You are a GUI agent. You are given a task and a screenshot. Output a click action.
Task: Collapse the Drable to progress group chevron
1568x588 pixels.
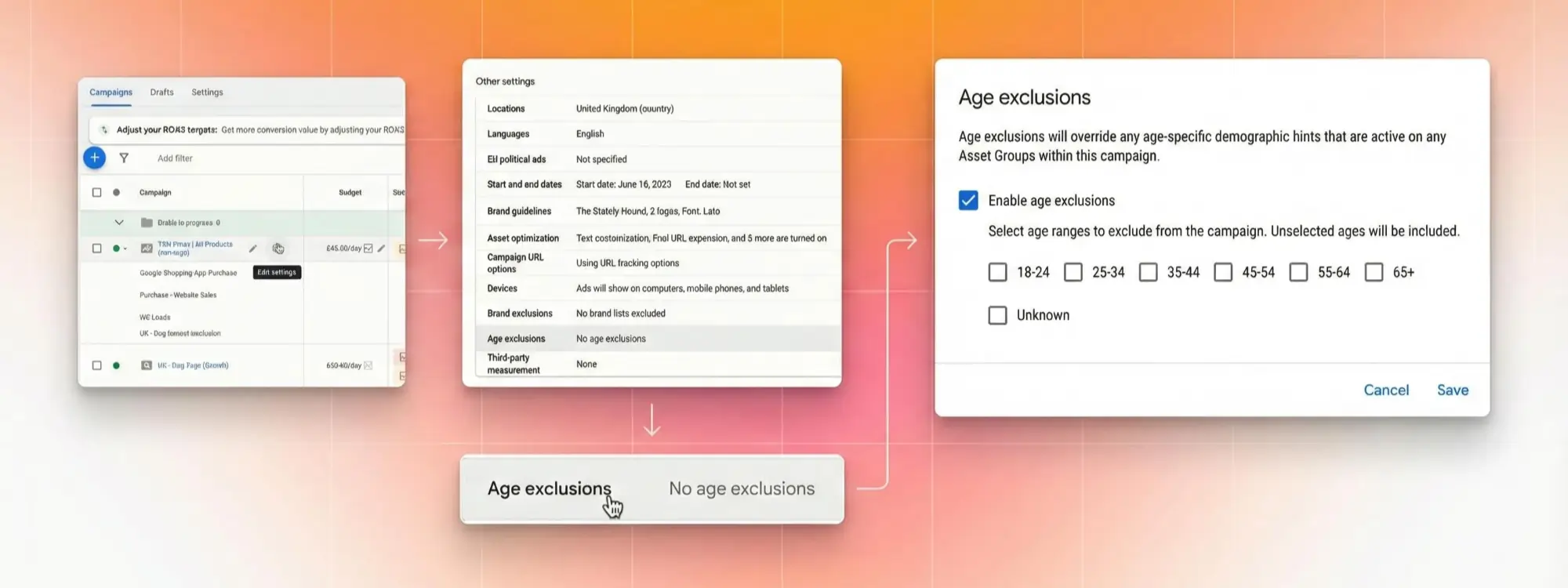(x=119, y=223)
